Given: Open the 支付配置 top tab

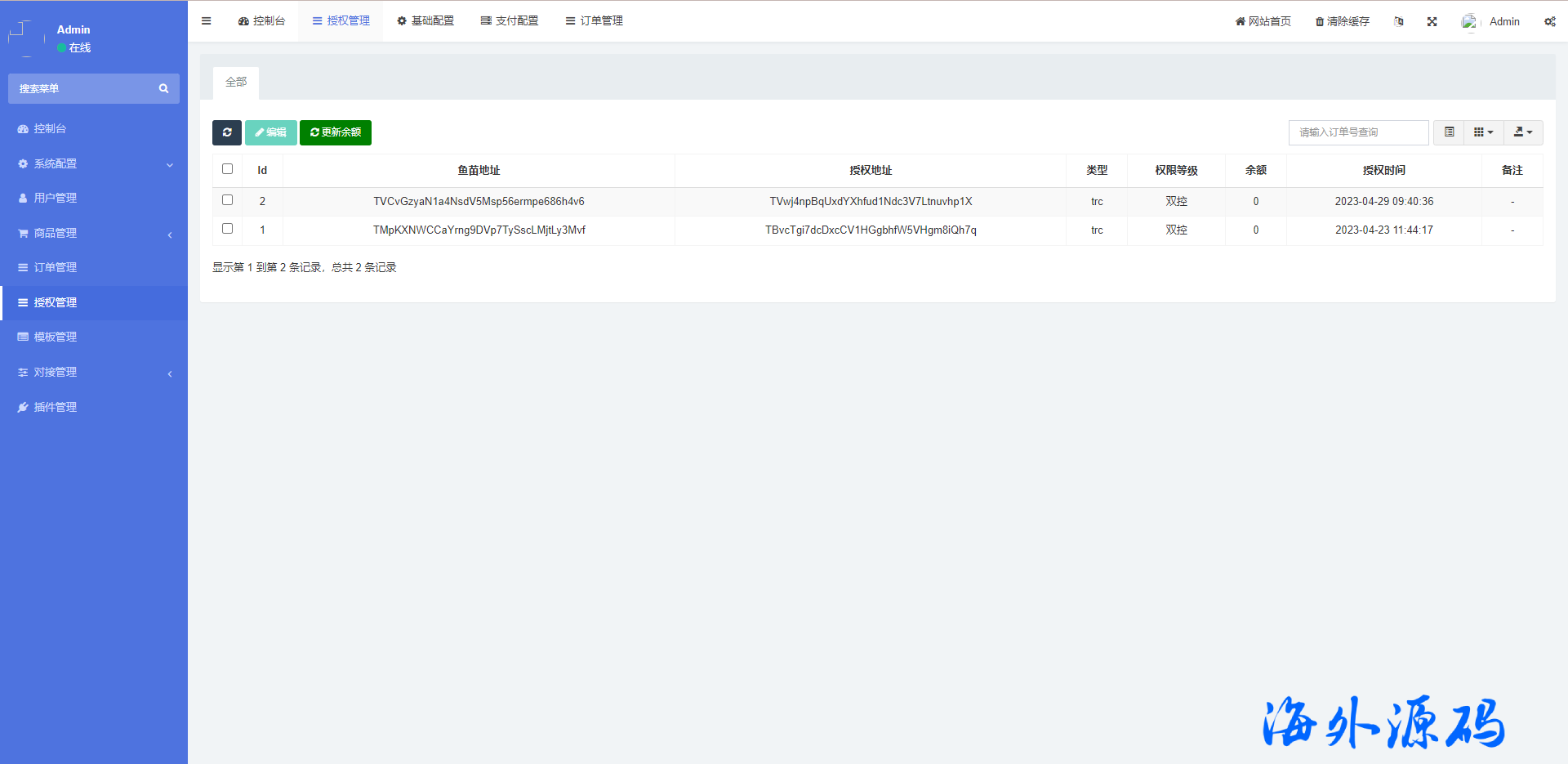Looking at the screenshot, I should click(510, 21).
